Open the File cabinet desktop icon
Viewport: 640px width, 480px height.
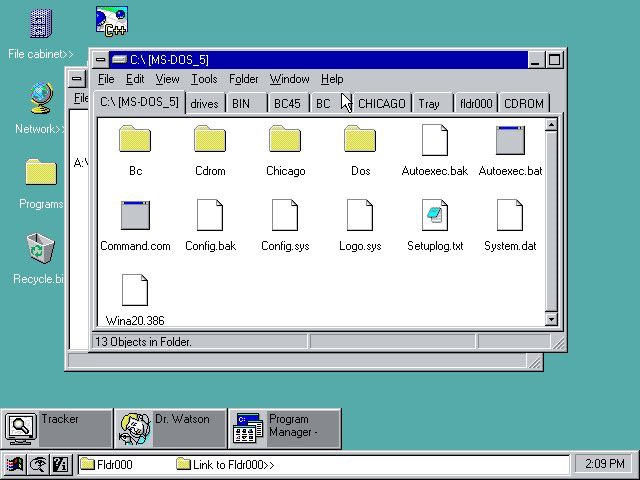[x=40, y=24]
